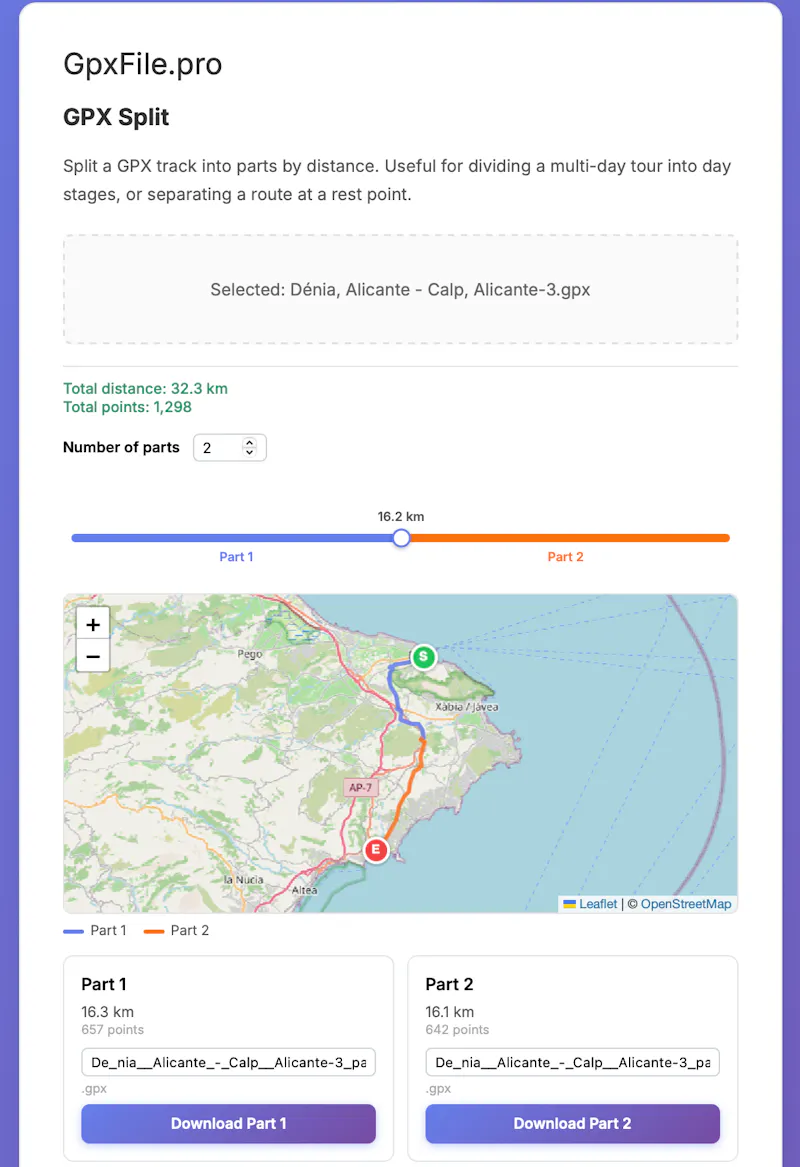Click the GpxFile.pro site title
800x1167 pixels.
coord(143,64)
